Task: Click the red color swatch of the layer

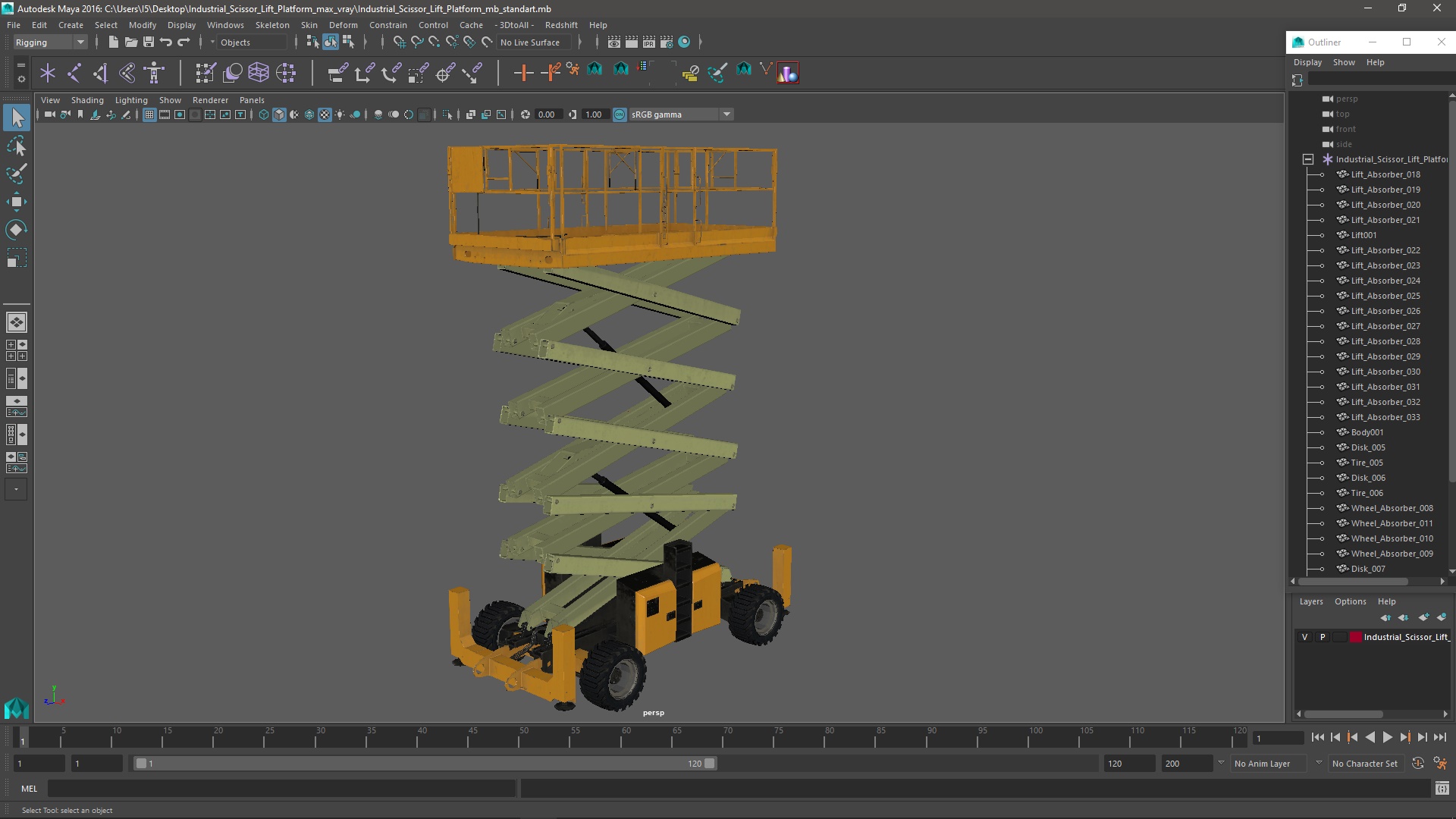Action: click(x=1355, y=637)
